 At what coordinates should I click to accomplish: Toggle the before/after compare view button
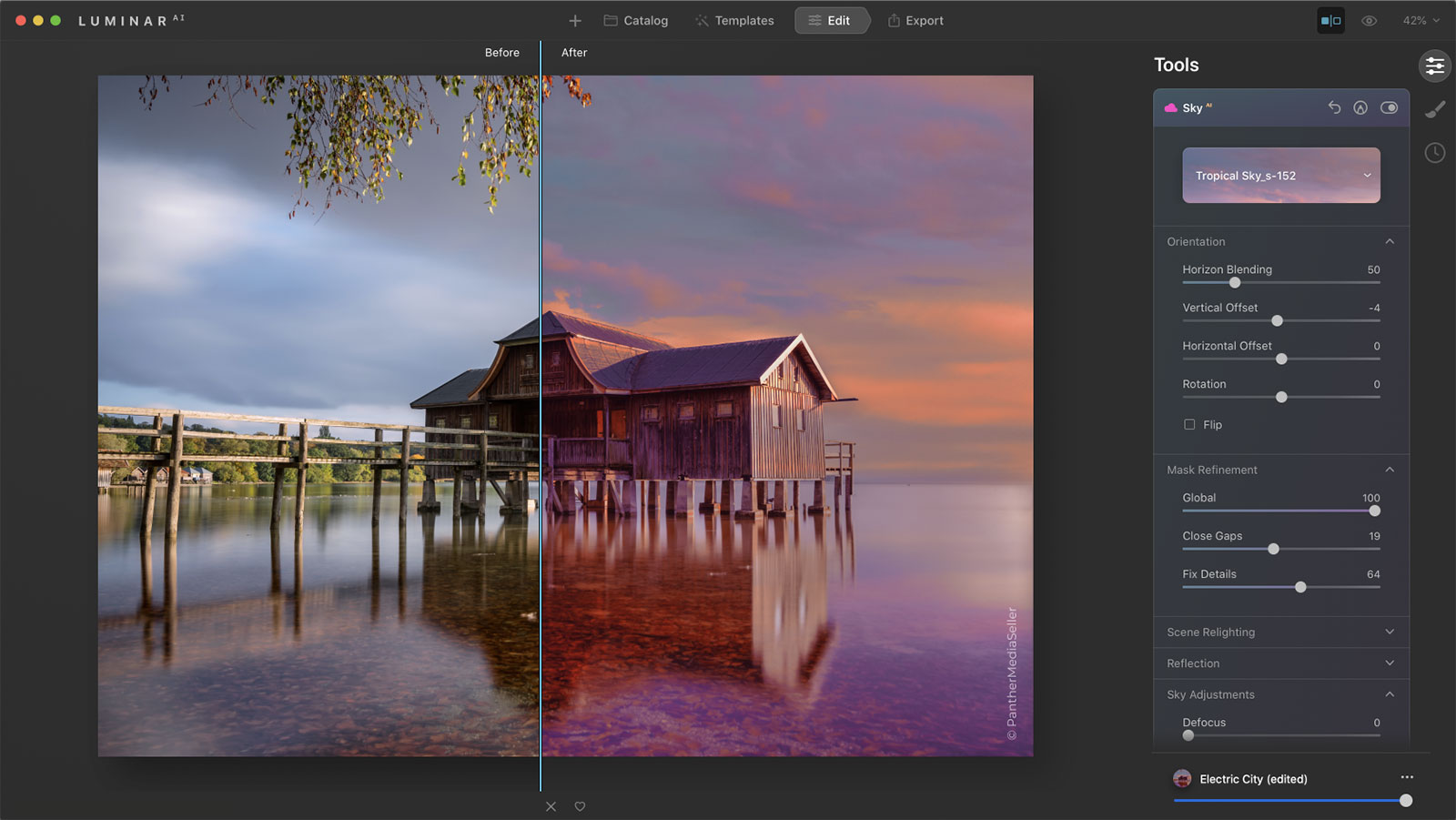click(x=1330, y=21)
